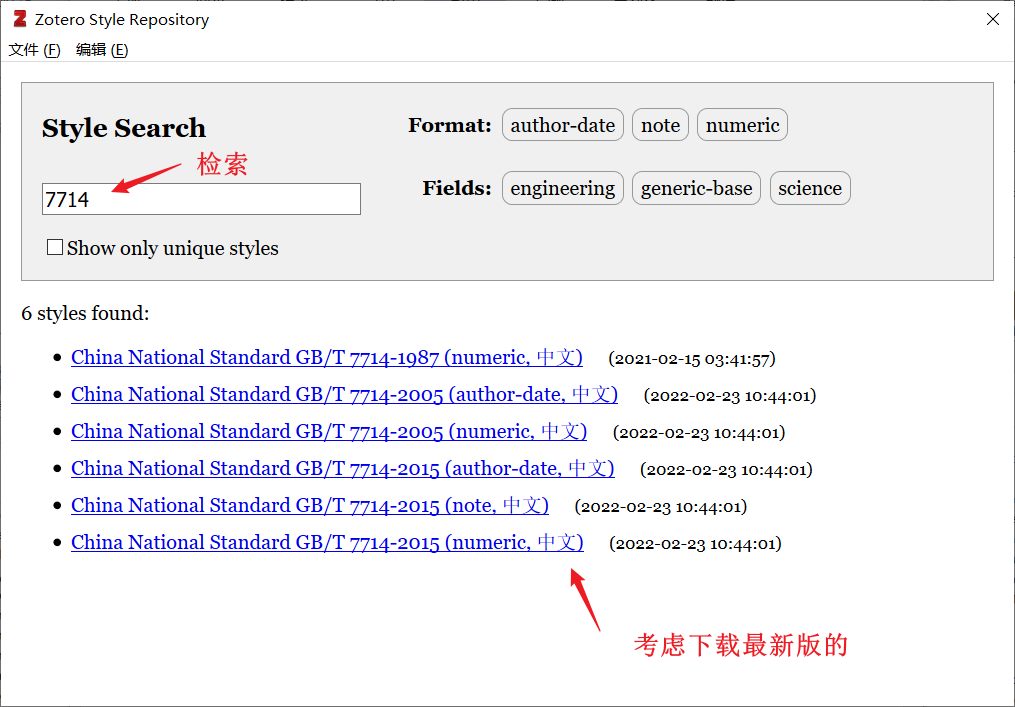Click the Zotero Style Repository window title
This screenshot has height=707, width=1015.
(122, 20)
